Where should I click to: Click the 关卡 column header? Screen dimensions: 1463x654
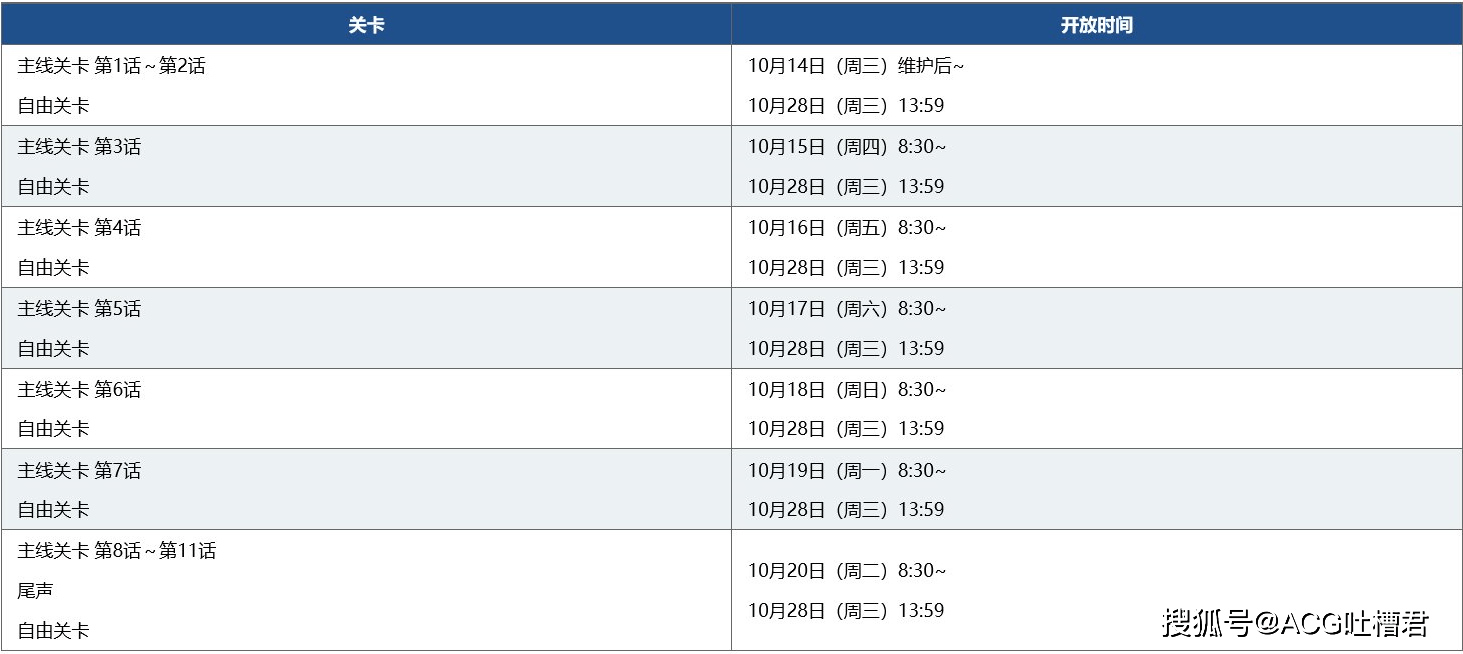pyautogui.click(x=366, y=25)
